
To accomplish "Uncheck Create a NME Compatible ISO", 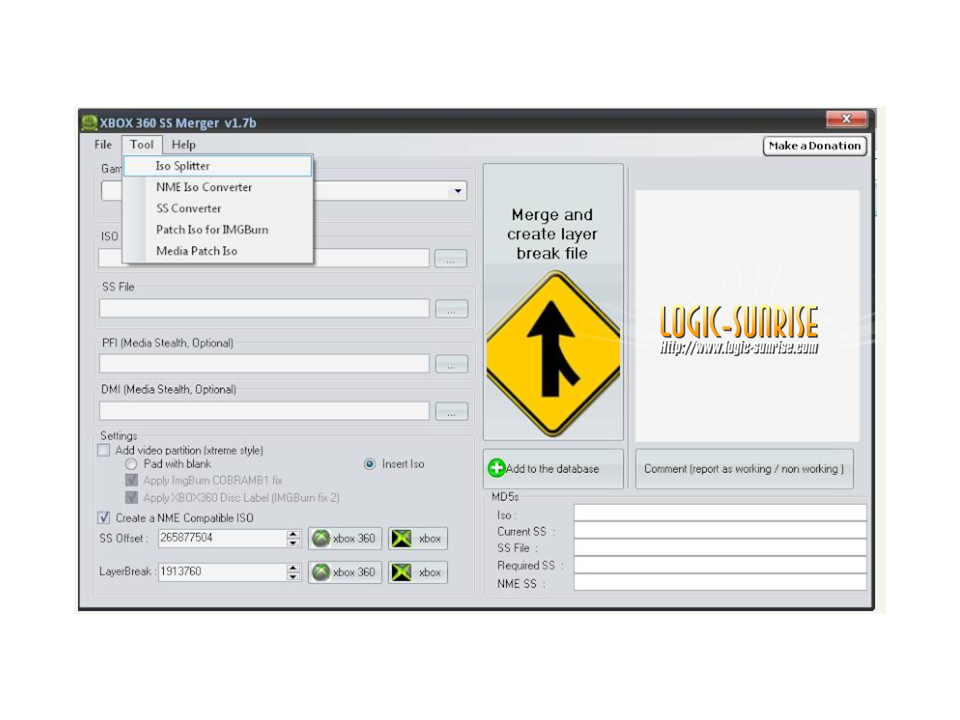I will [x=104, y=518].
